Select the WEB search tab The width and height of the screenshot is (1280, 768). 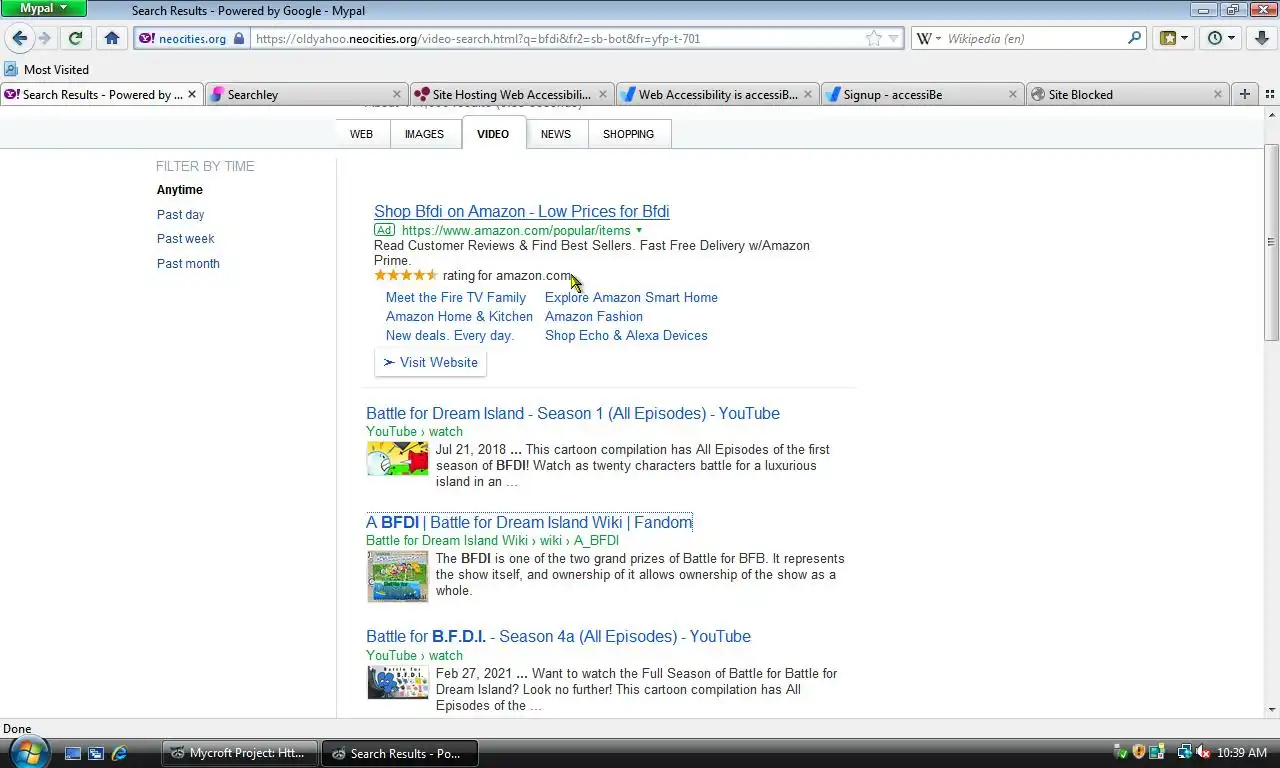click(361, 134)
